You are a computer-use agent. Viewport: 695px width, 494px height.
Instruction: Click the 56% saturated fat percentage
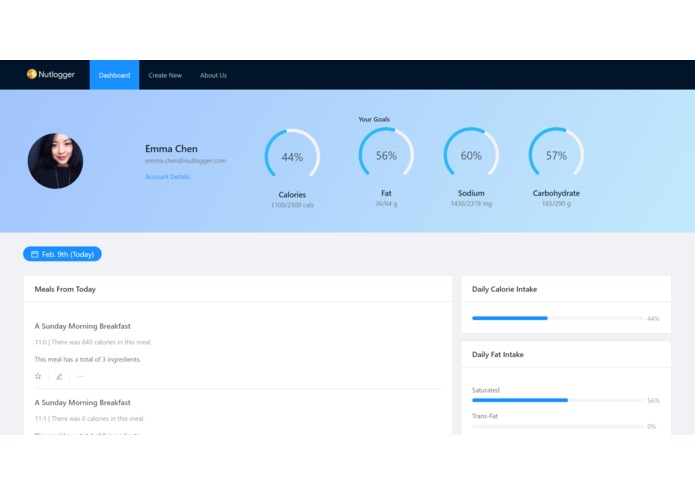[x=653, y=401]
